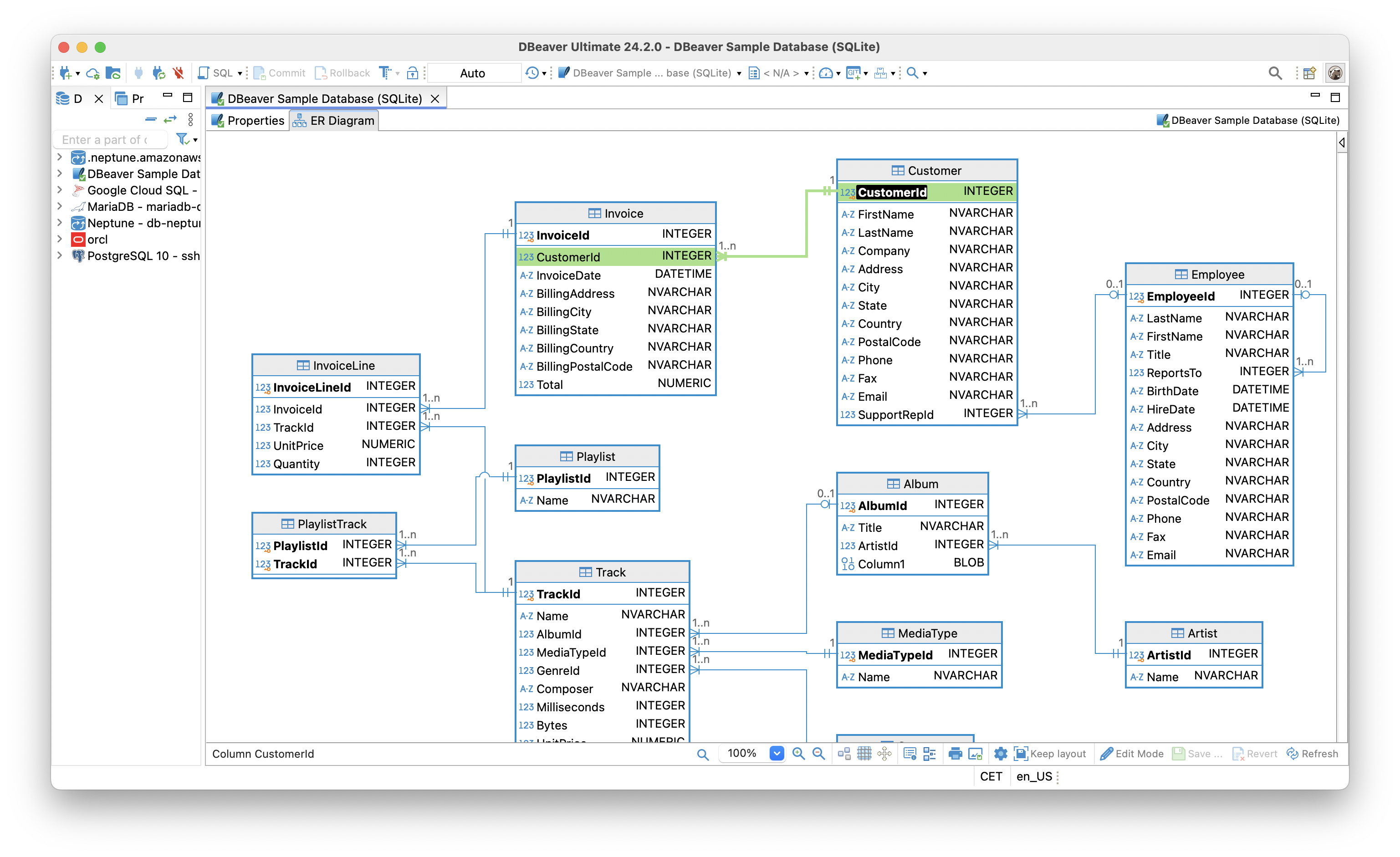This screenshot has height=857, width=1400.
Task: Expand the orcl connection tree node
Action: point(60,239)
